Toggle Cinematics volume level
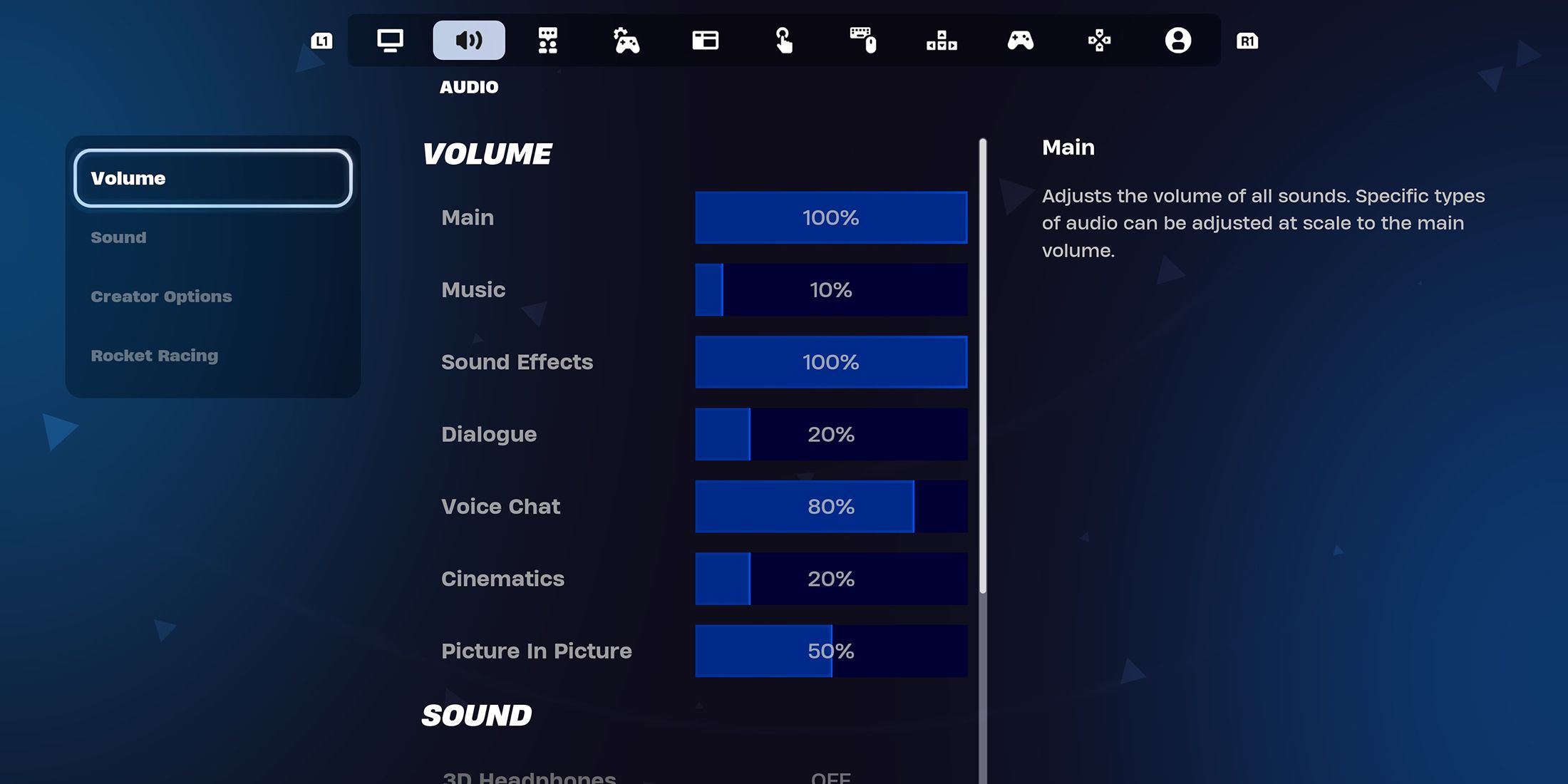This screenshot has width=1568, height=784. tap(831, 578)
